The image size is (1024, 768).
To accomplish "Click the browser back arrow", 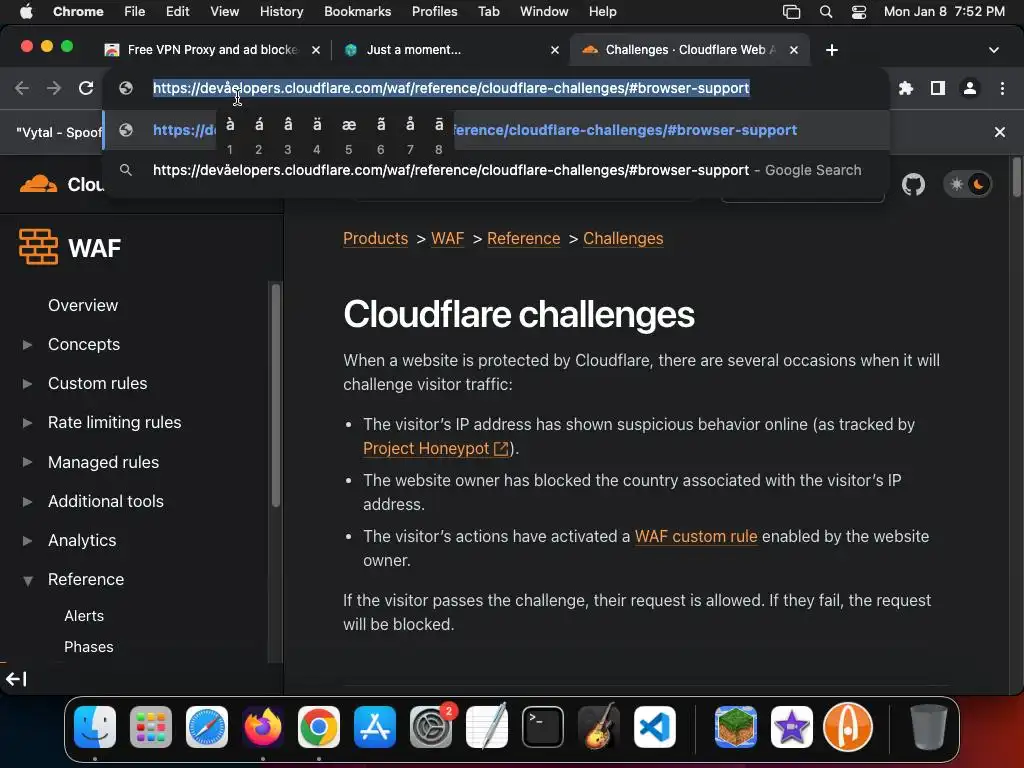I will click(22, 88).
